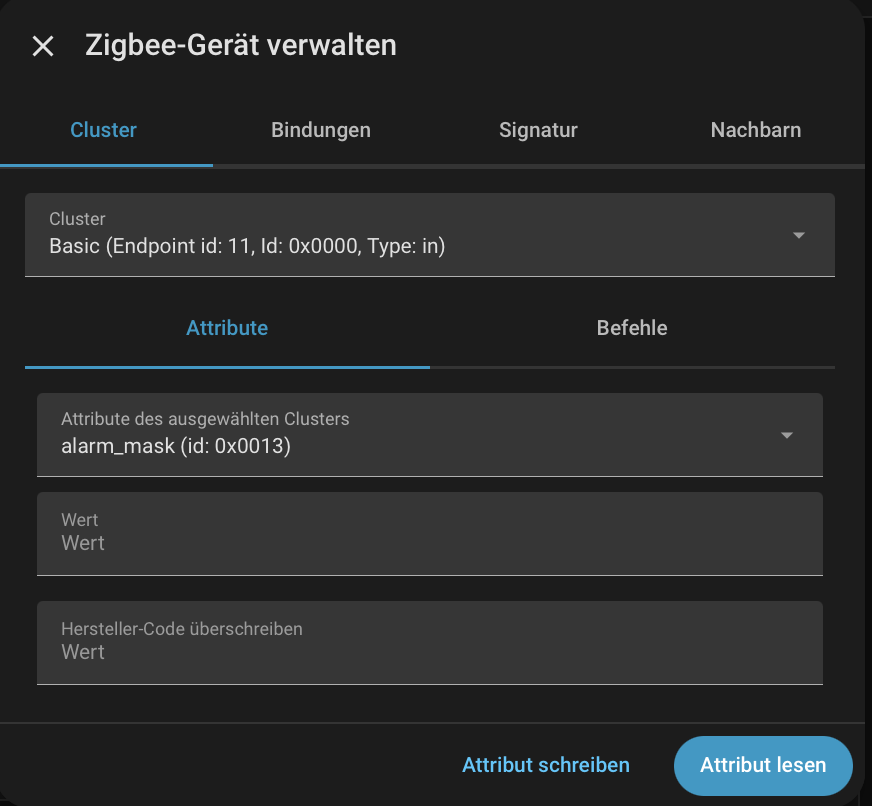Image resolution: width=872 pixels, height=806 pixels.
Task: Click into Hersteller-Code überschreiben input field
Action: tap(430, 642)
